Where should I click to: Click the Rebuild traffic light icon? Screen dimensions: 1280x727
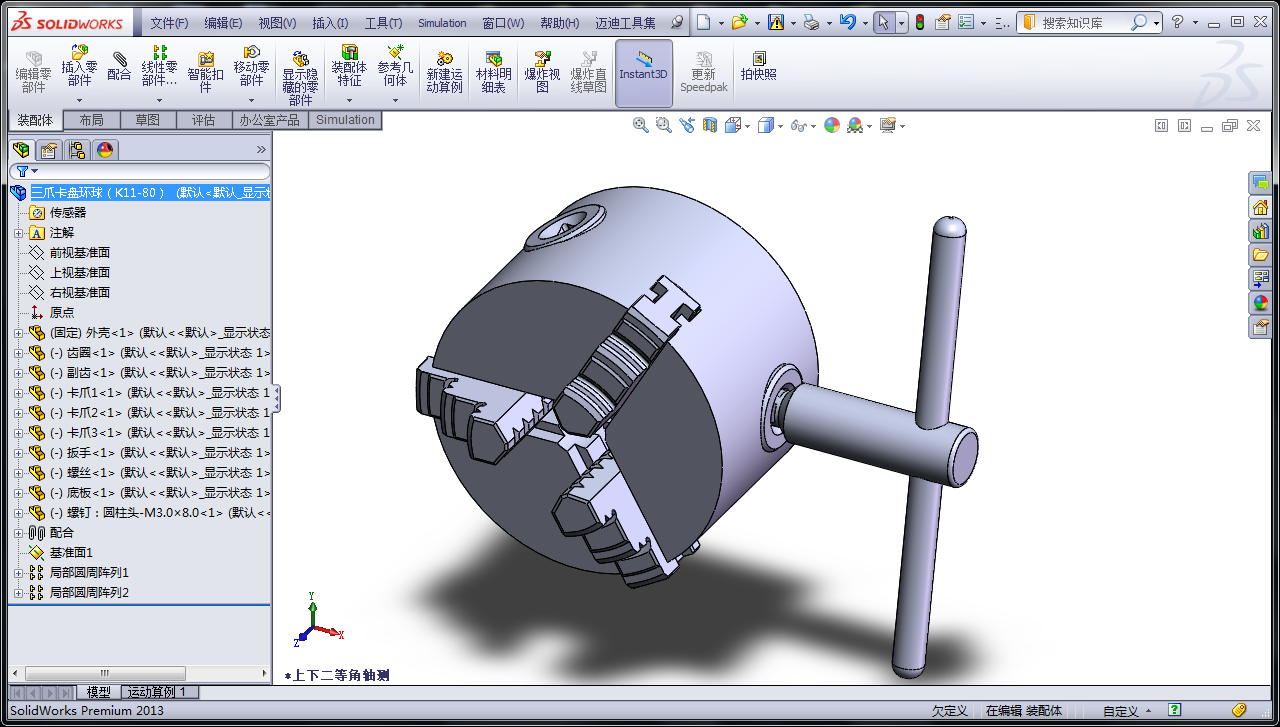[920, 22]
